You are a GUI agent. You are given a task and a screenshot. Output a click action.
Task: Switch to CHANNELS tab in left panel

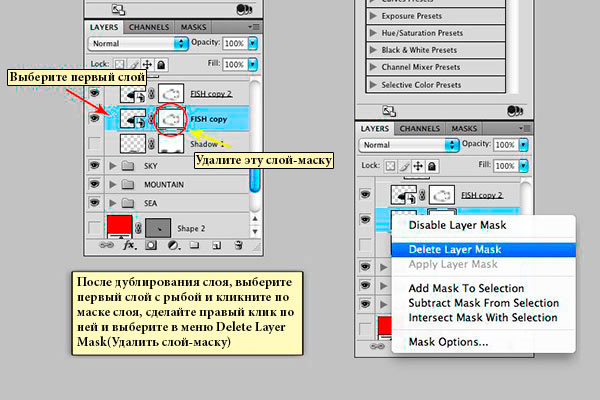pyautogui.click(x=149, y=27)
